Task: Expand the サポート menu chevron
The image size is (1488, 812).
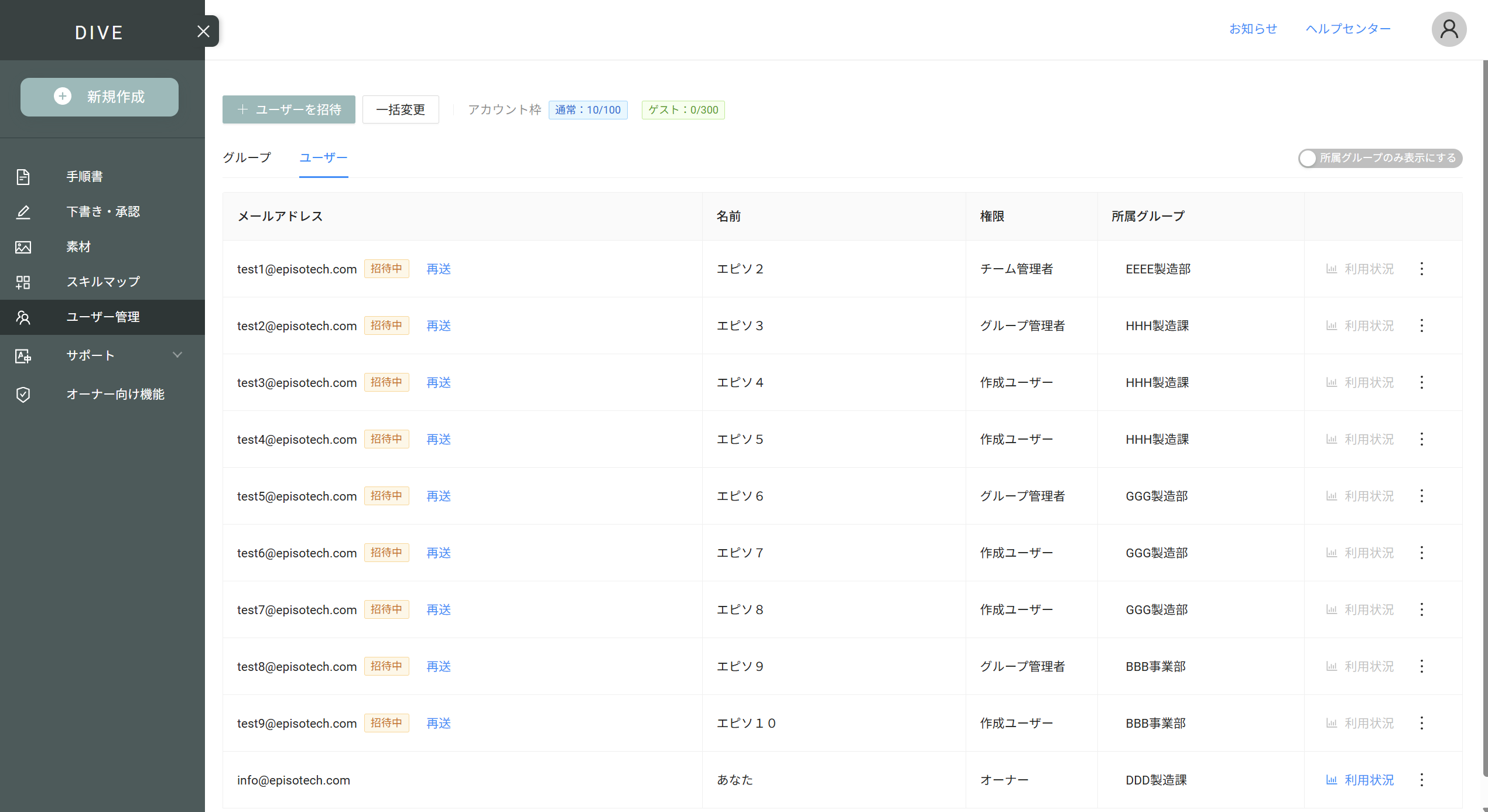Action: point(177,355)
